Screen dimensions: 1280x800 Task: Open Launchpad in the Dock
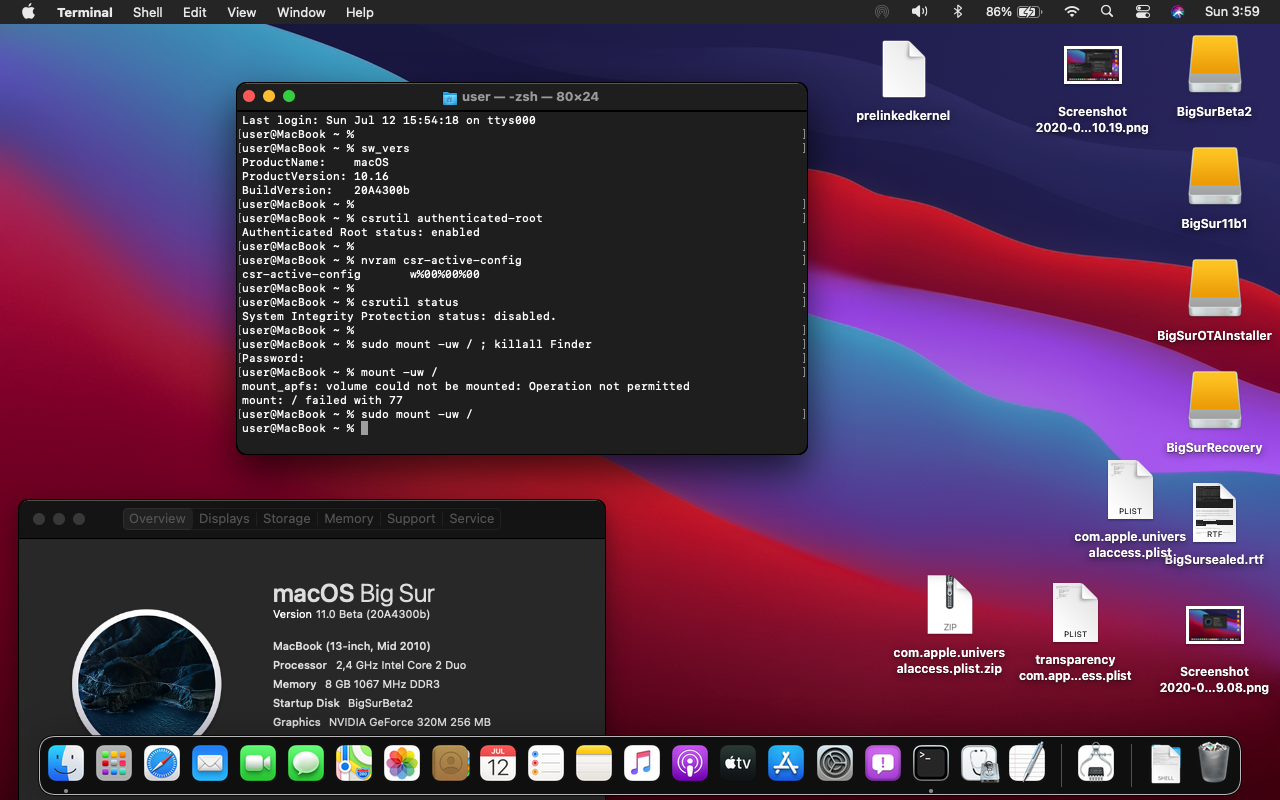click(114, 764)
